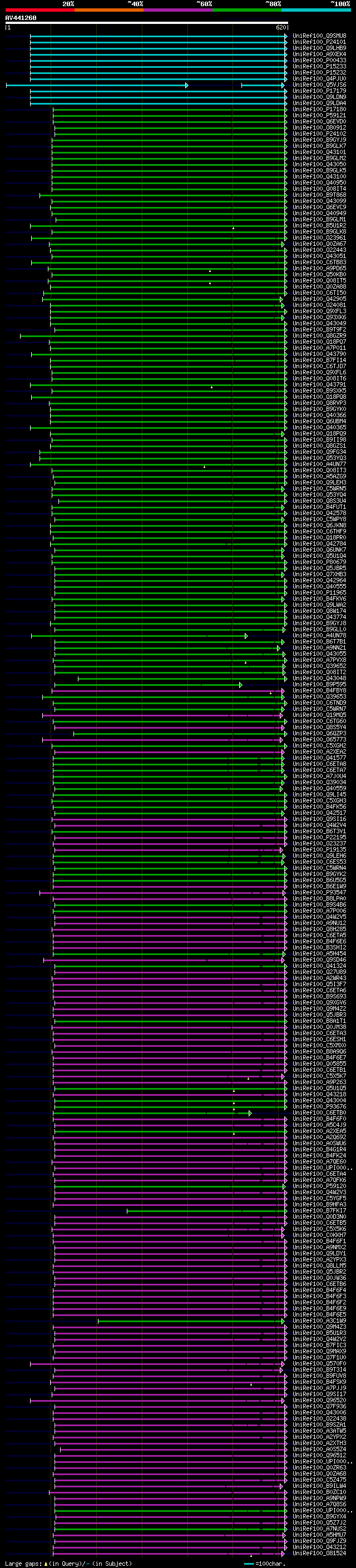Click the UniRef100_C6TND9 label
This screenshot has width=356, height=1568.
pos(319,703)
